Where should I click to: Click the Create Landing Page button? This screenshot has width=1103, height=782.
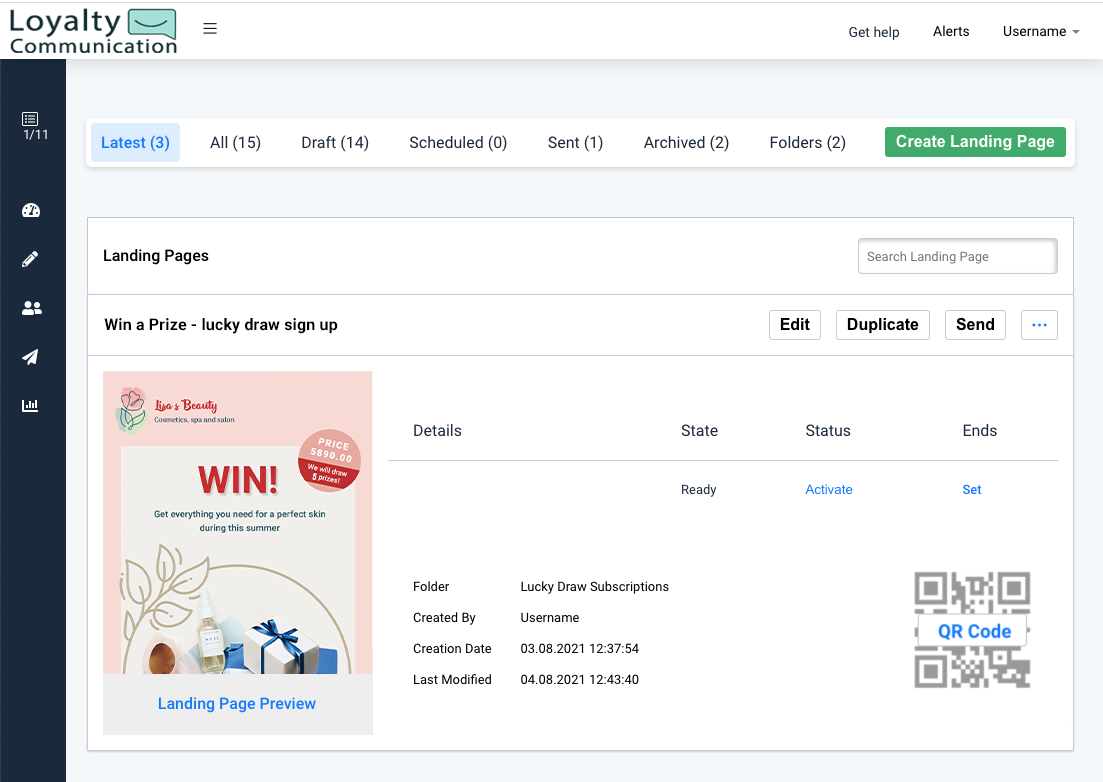[x=974, y=141]
